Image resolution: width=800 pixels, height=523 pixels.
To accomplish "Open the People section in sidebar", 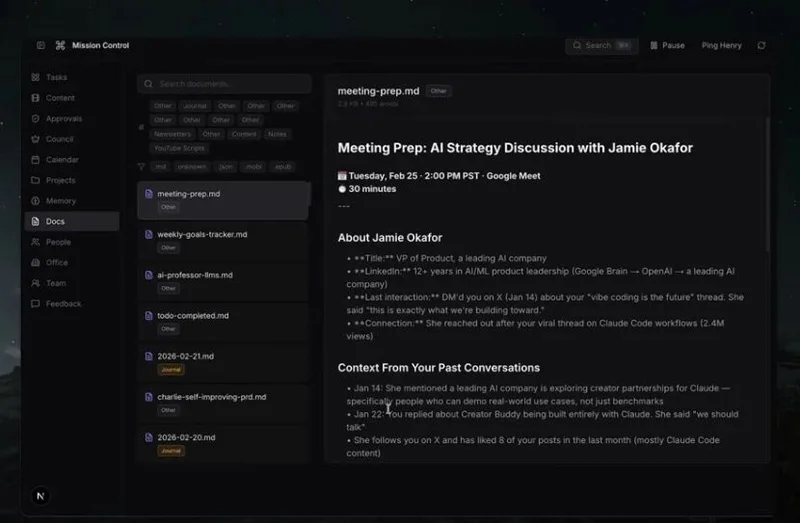I will pyautogui.click(x=58, y=242).
